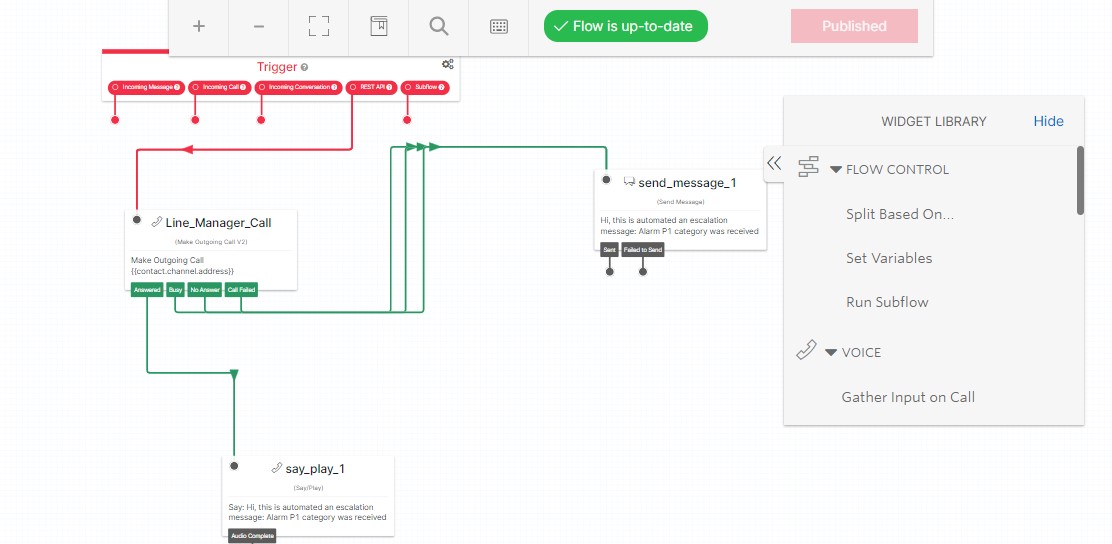The image size is (1112, 544).
Task: Click the Published button
Action: pos(853,27)
